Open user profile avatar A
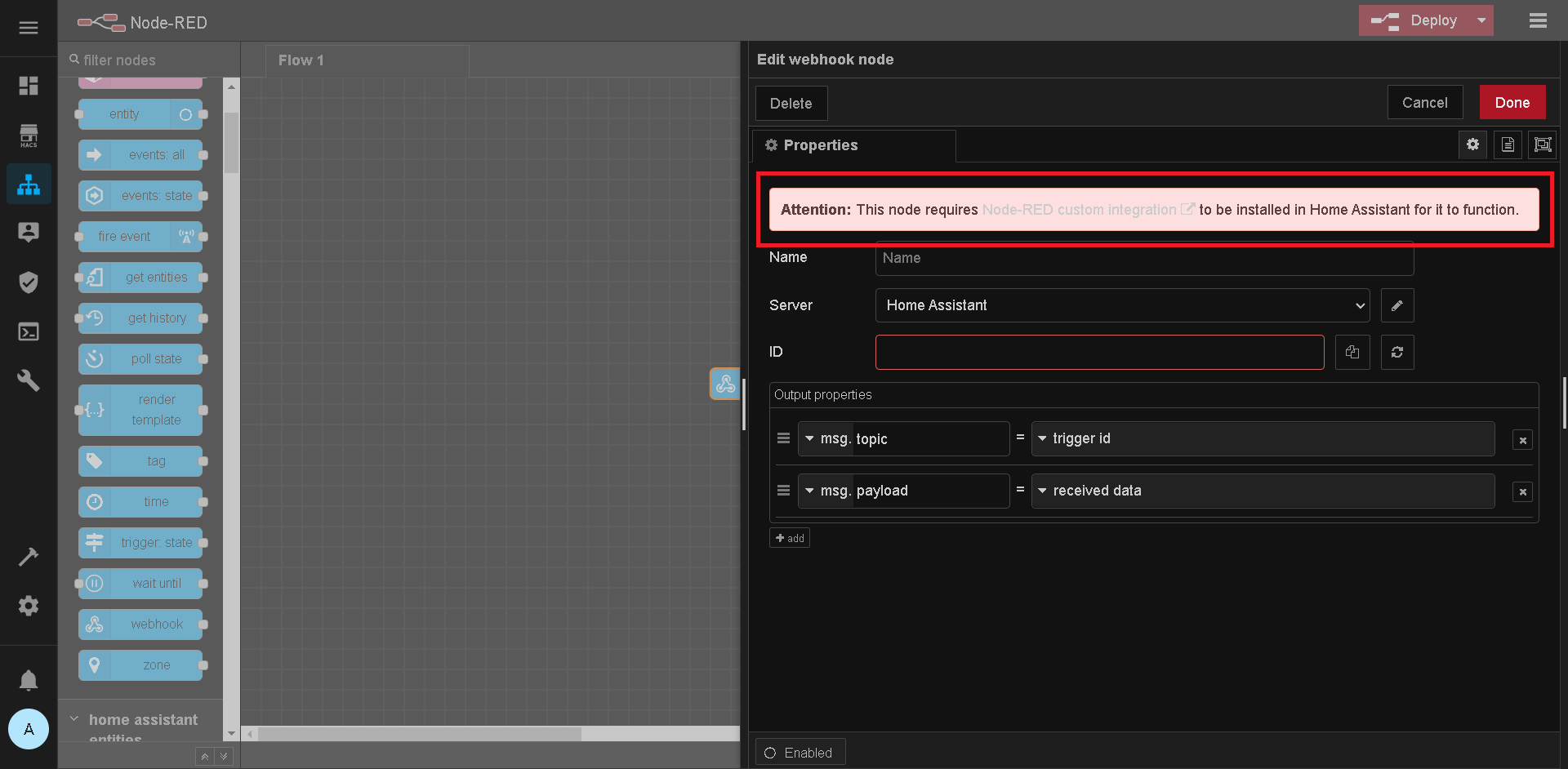Screen dimensions: 1568x769 pyautogui.click(x=29, y=729)
